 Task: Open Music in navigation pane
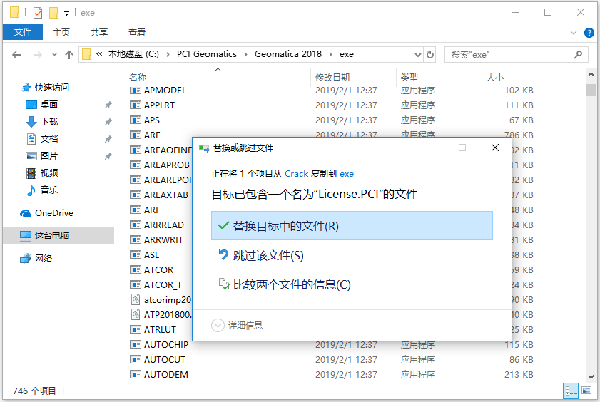click(x=42, y=190)
